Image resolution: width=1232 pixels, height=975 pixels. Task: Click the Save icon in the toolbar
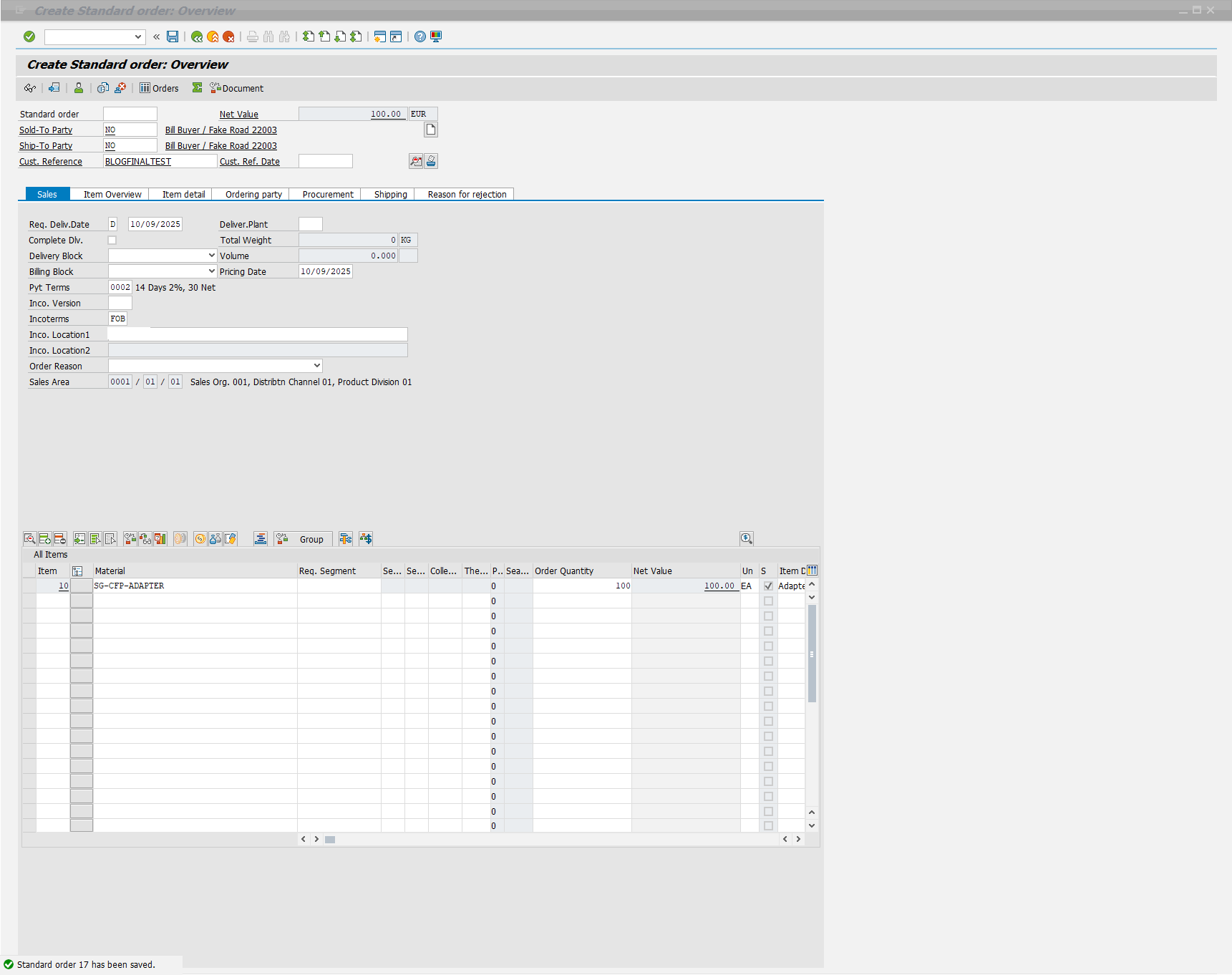tap(173, 37)
